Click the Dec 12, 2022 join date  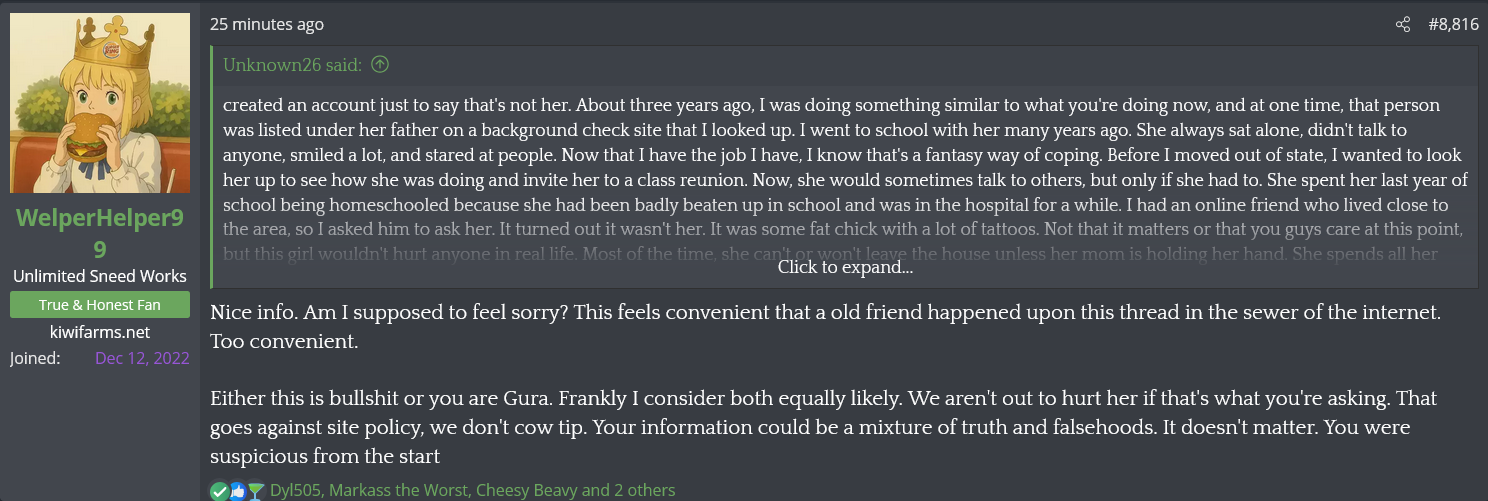142,358
